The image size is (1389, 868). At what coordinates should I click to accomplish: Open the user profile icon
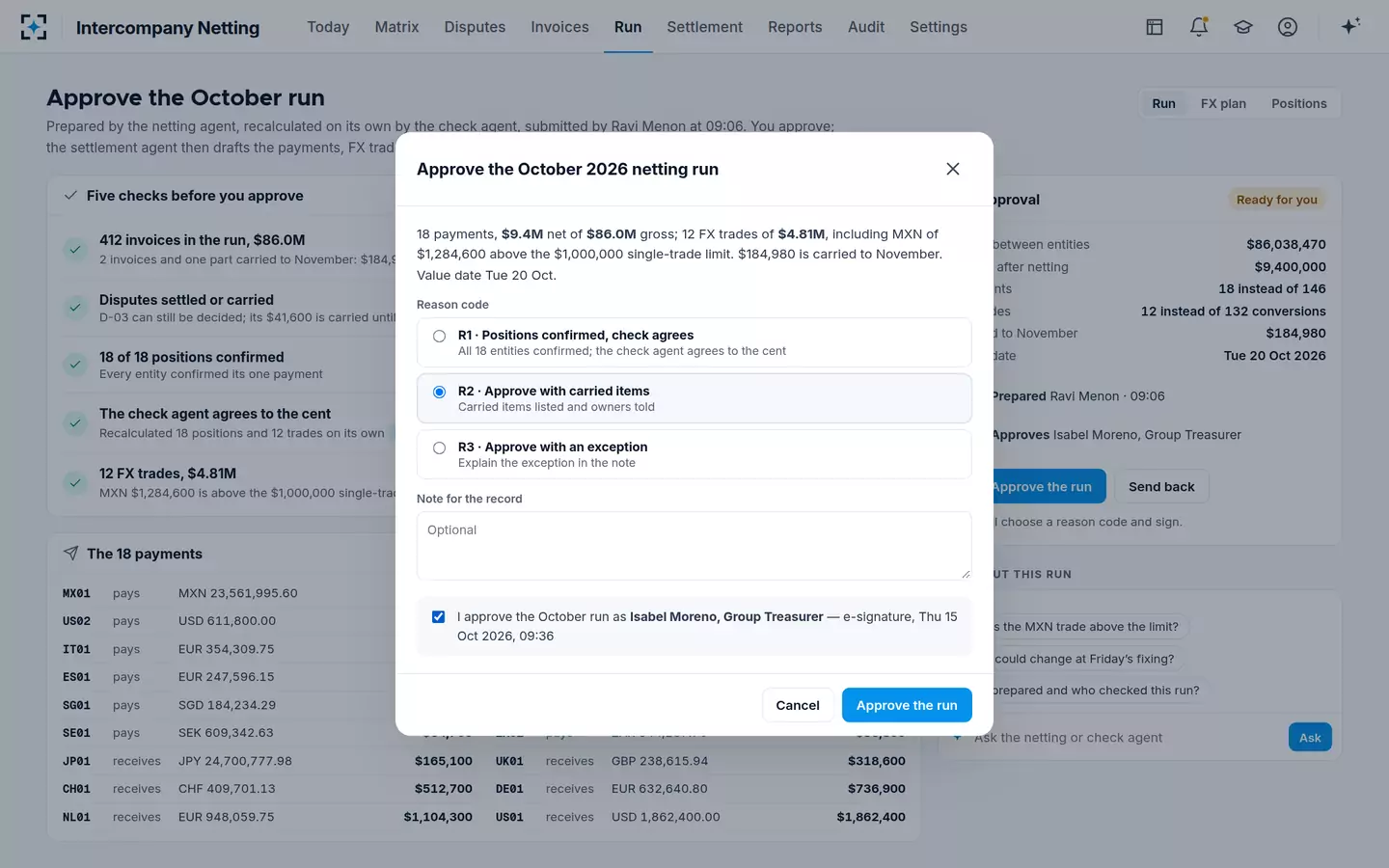(1288, 27)
